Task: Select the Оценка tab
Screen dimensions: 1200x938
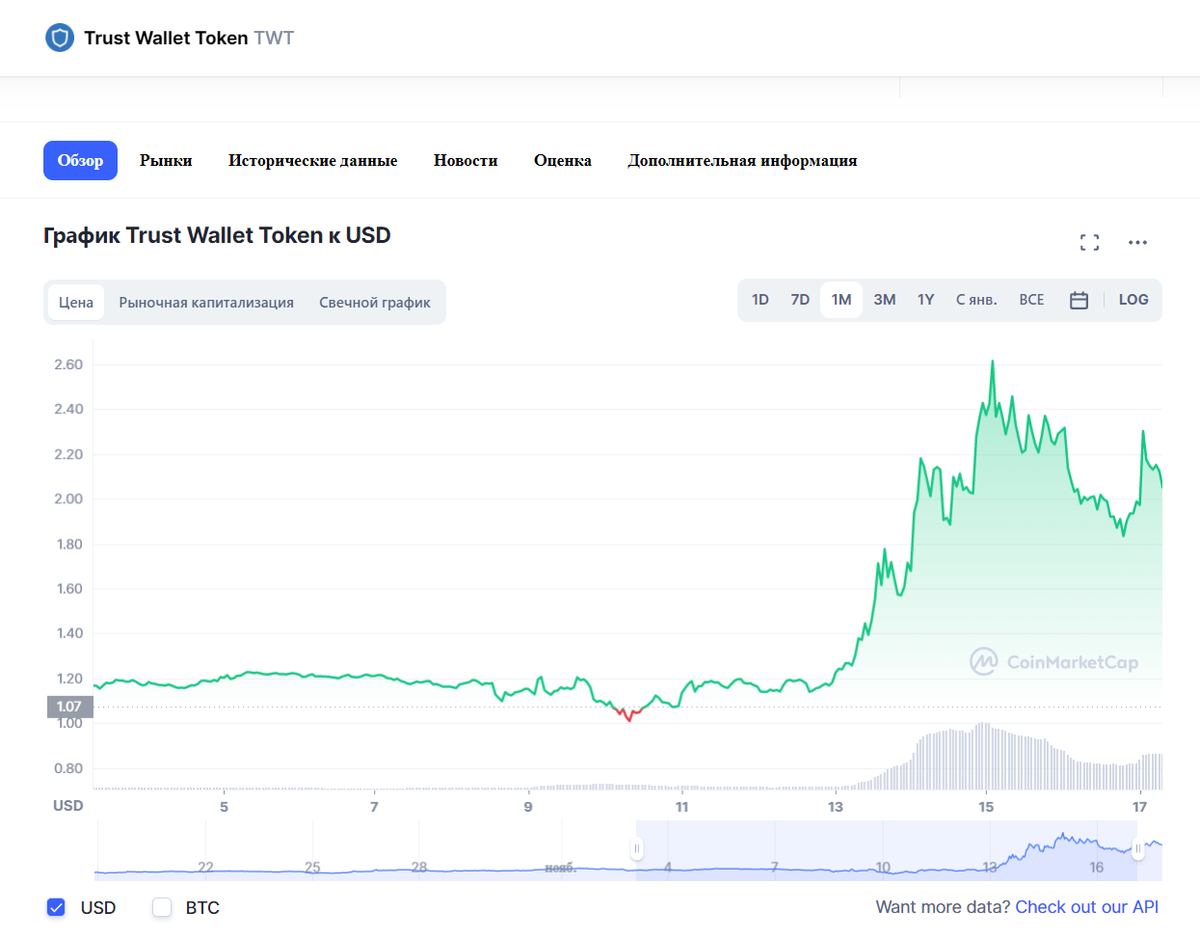Action: (563, 160)
